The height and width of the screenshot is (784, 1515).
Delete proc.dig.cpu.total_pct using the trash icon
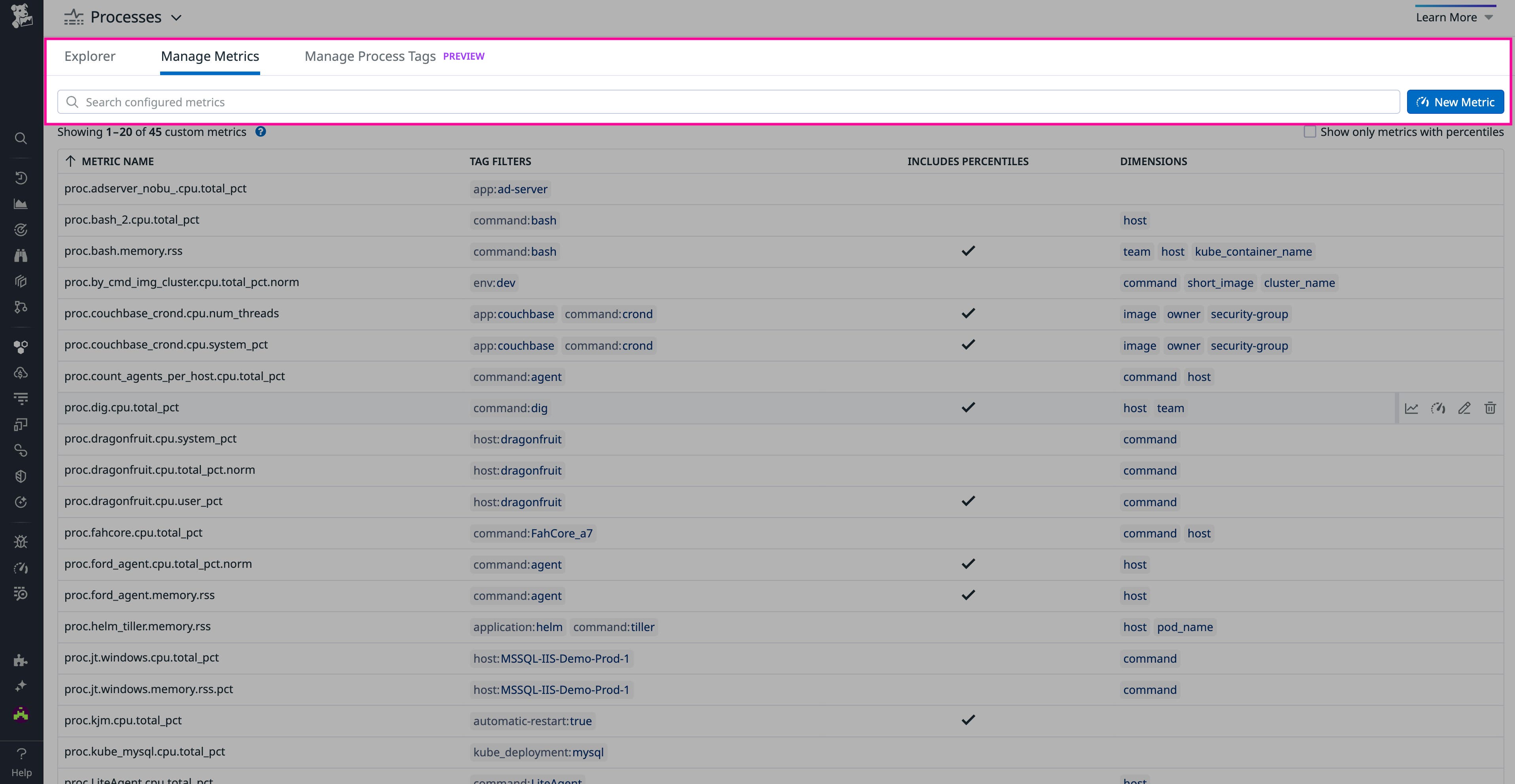click(1490, 408)
